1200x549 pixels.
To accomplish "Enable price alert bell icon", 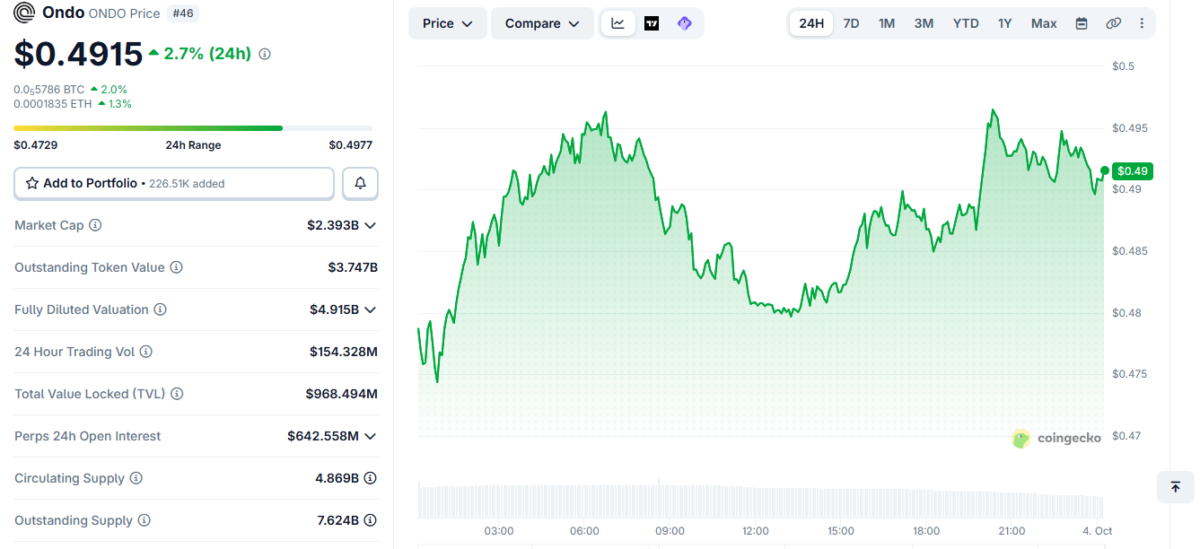I will [x=360, y=183].
